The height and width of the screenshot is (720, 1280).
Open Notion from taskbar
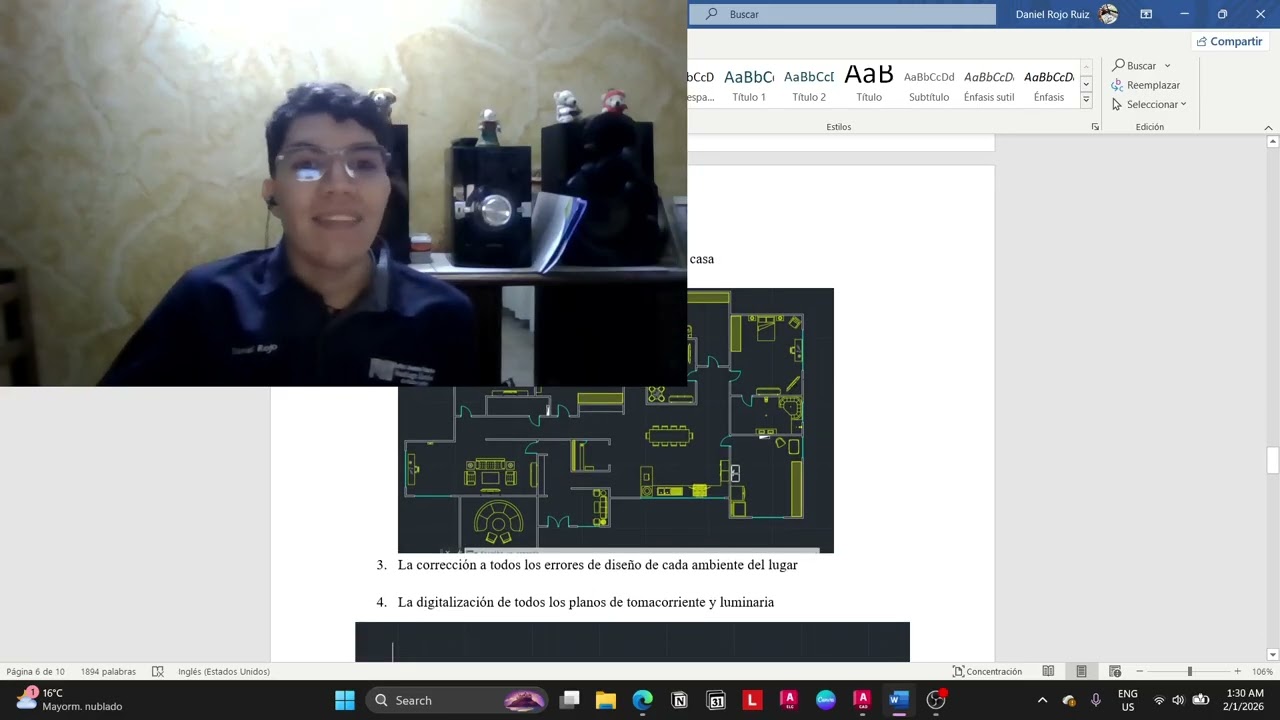tap(679, 700)
